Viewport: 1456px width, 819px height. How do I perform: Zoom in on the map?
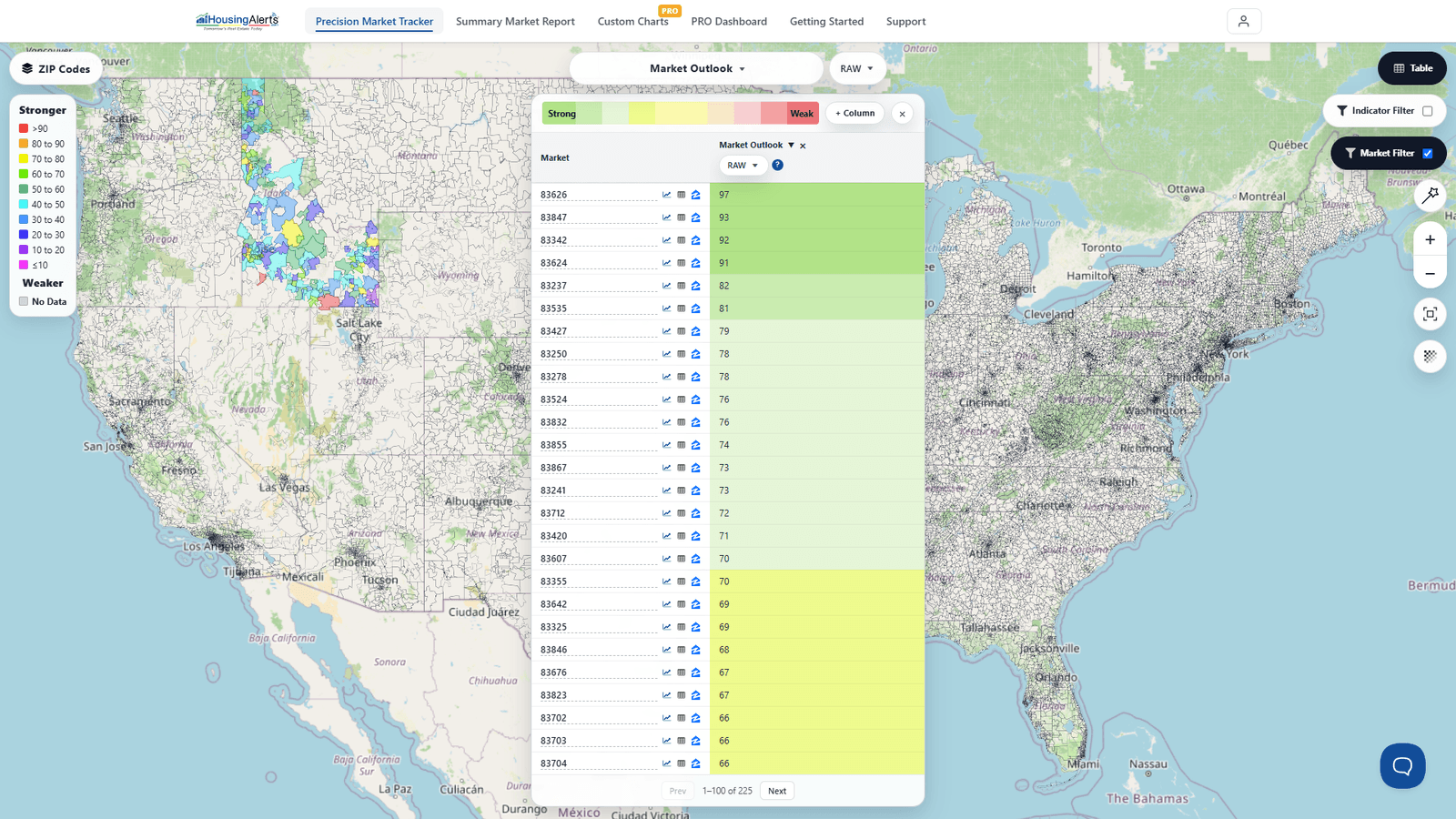(x=1431, y=239)
